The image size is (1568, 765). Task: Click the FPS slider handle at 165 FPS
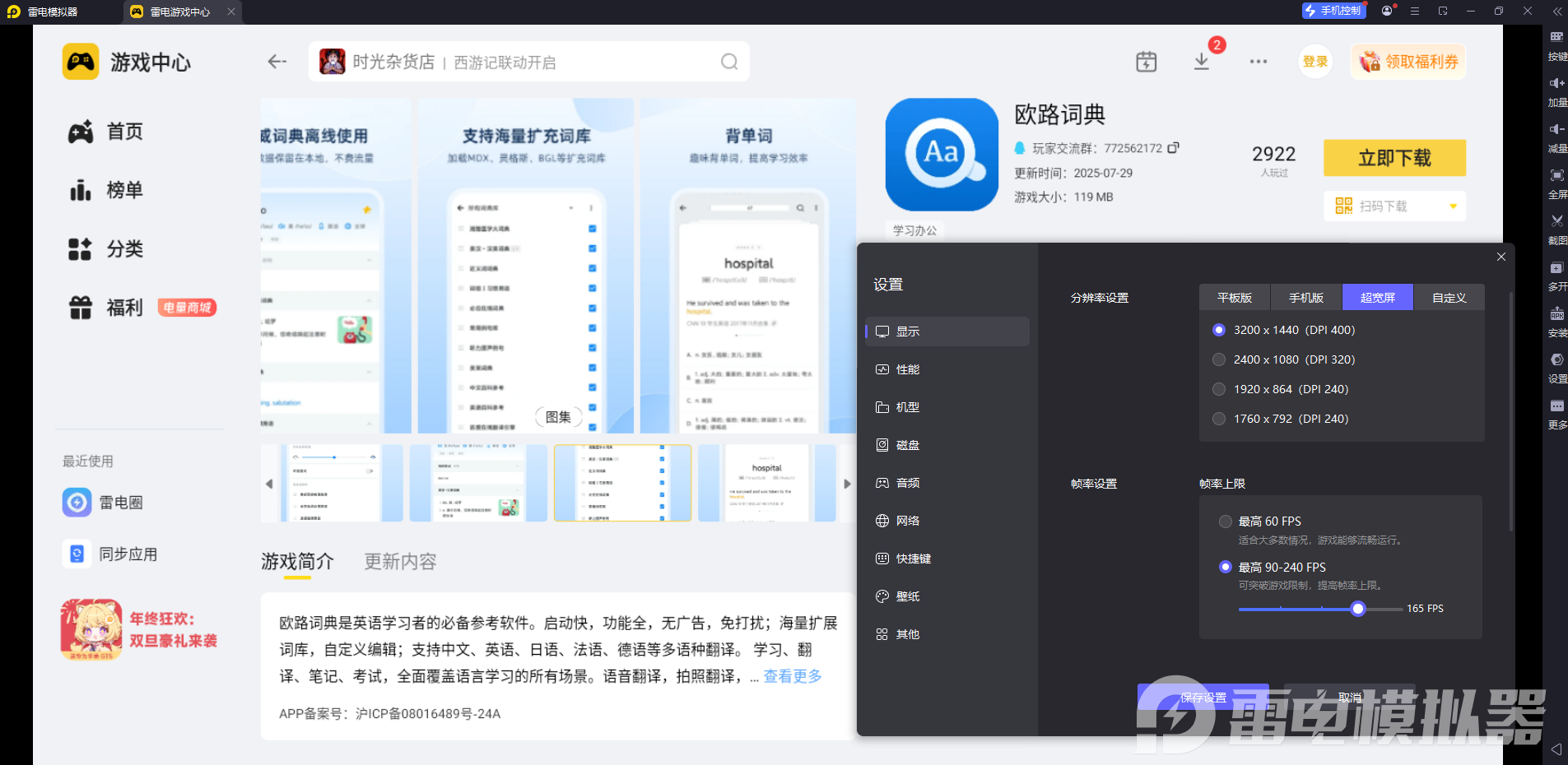pos(1358,609)
